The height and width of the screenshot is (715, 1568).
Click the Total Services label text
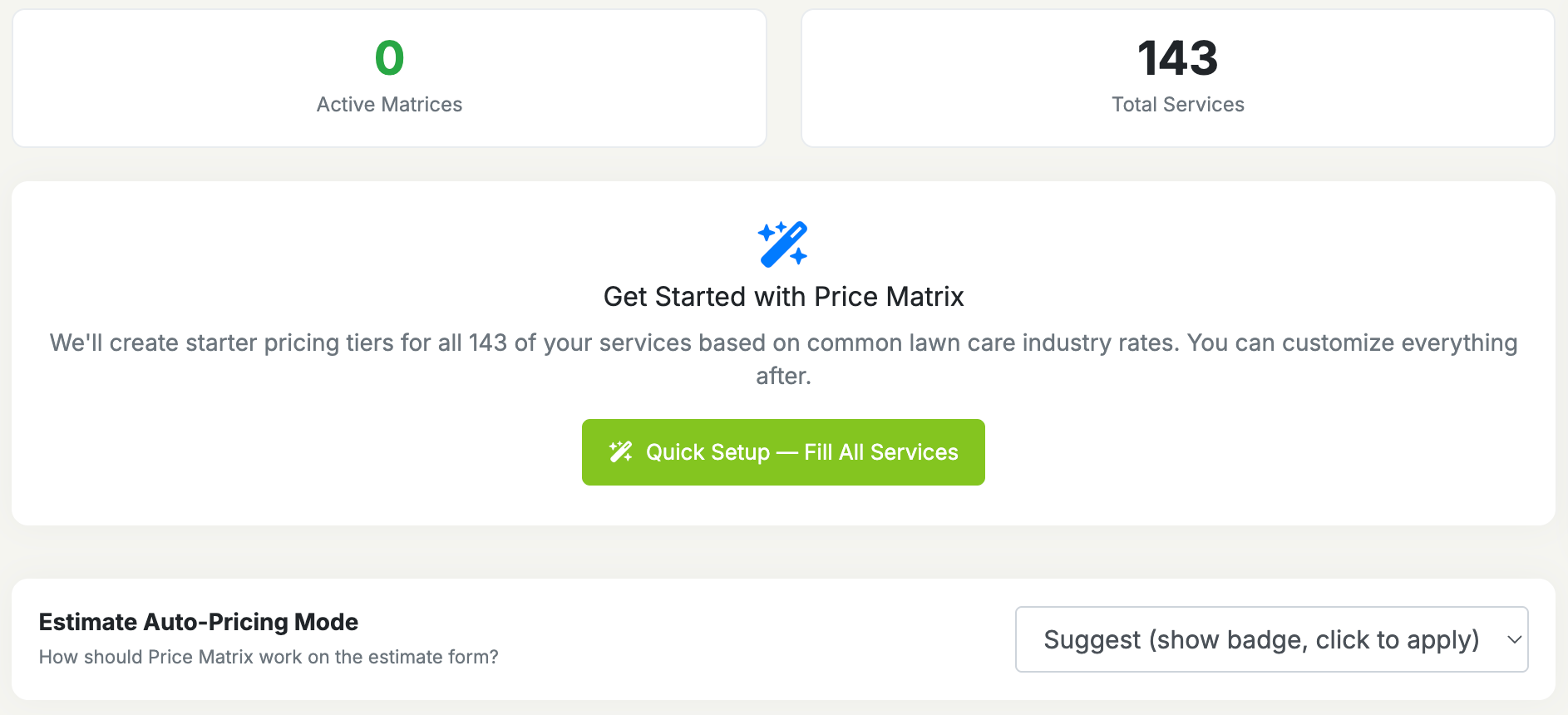(1176, 104)
